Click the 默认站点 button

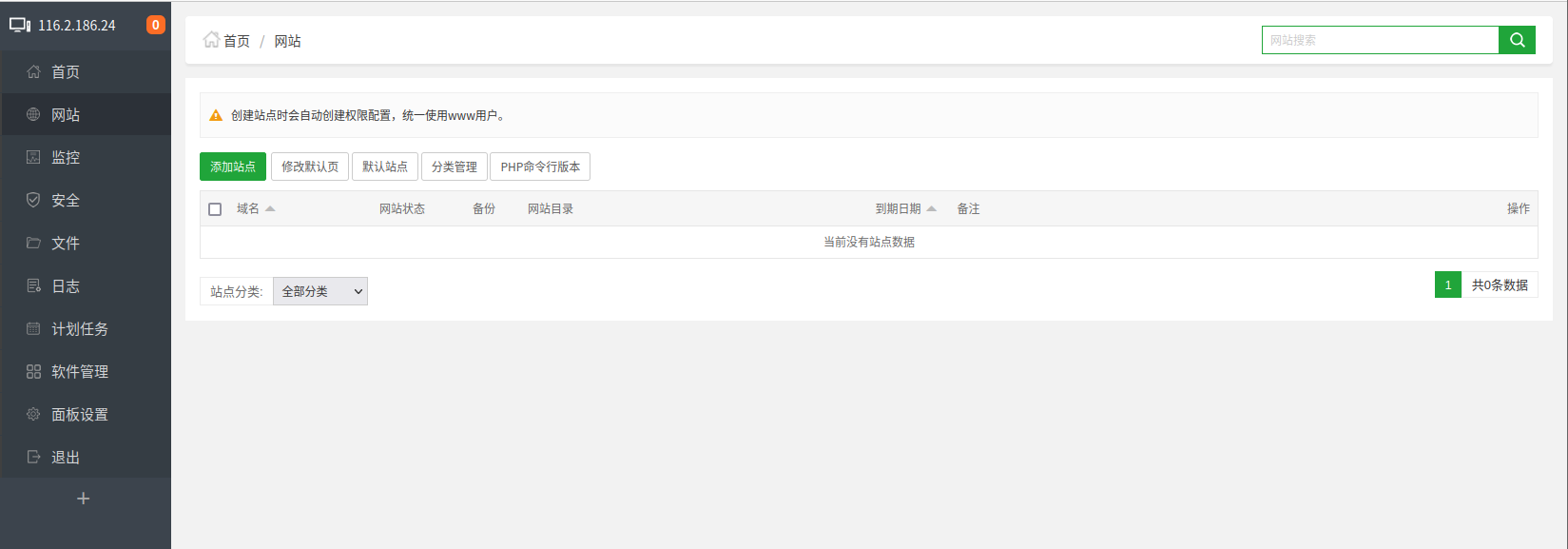(385, 167)
